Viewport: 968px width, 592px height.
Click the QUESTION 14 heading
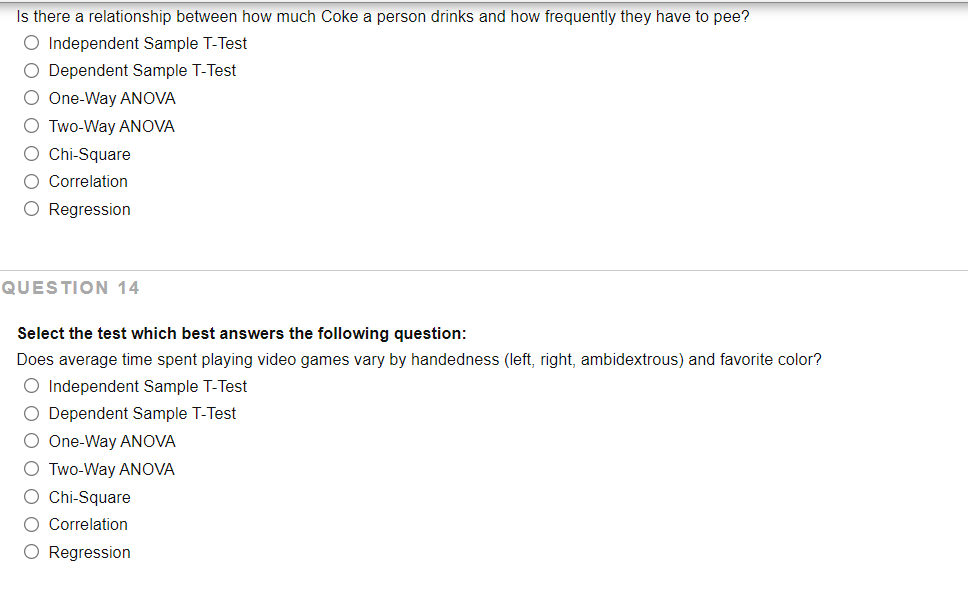pos(72,288)
